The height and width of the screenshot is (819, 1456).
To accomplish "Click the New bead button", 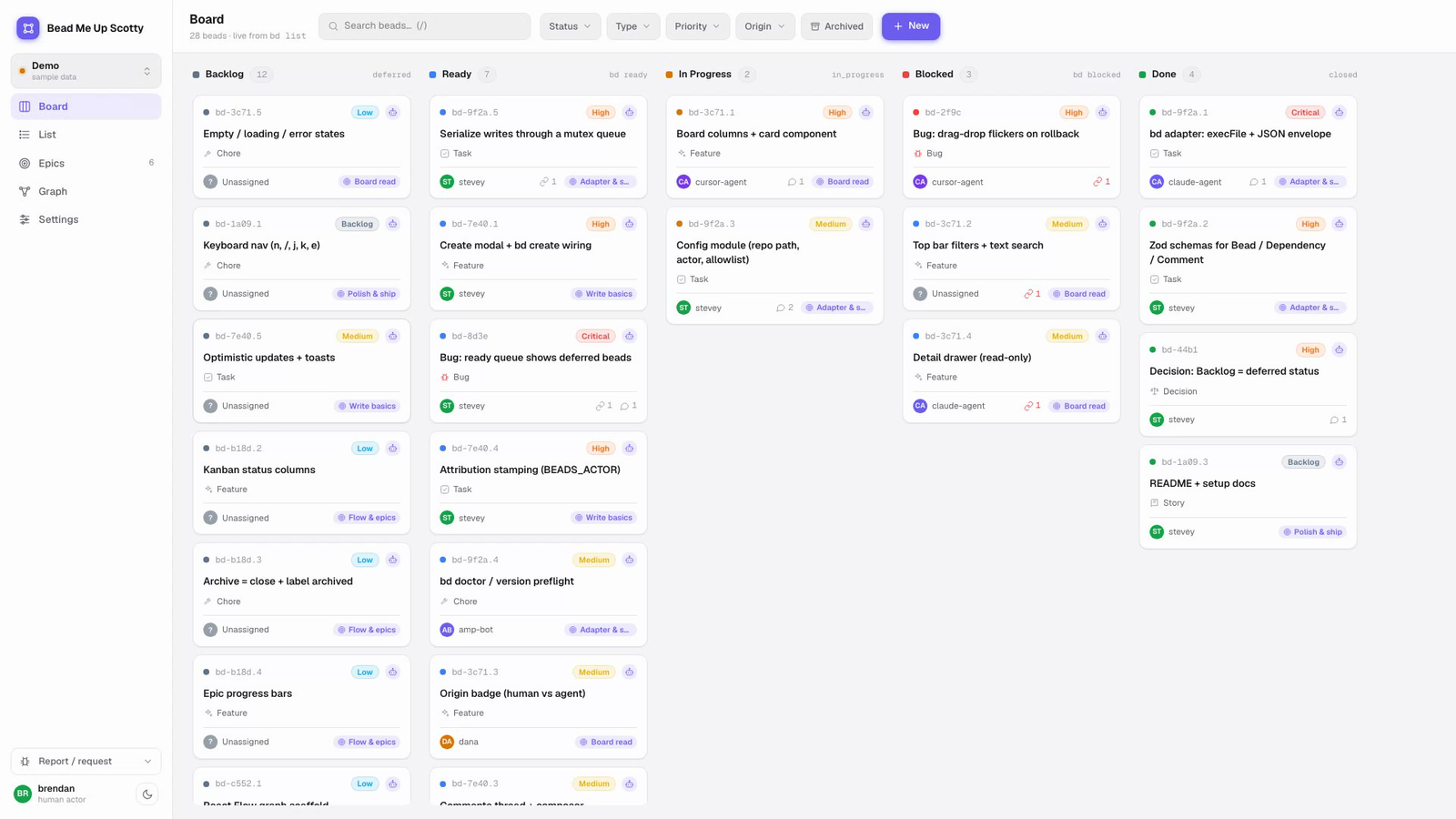I will tap(911, 26).
